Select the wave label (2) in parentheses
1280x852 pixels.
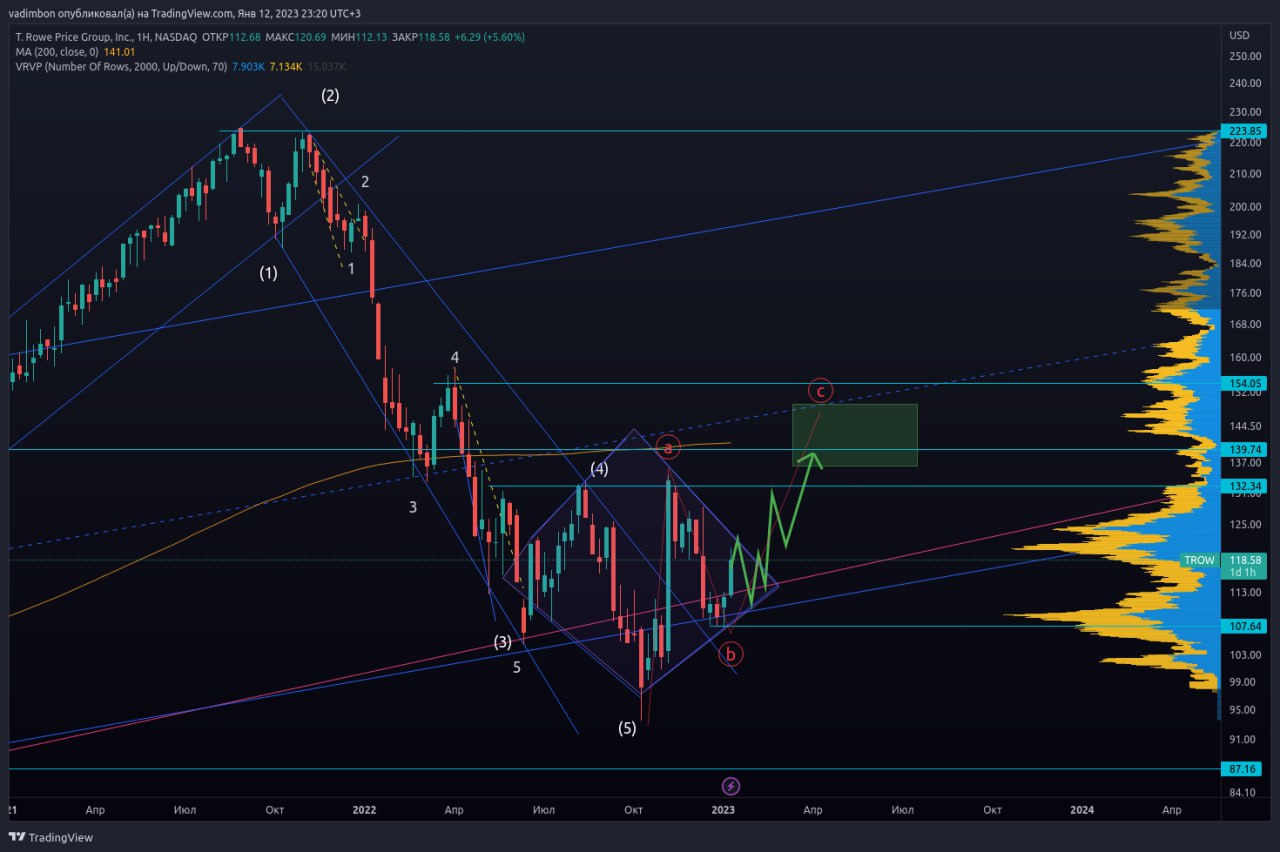coord(330,96)
